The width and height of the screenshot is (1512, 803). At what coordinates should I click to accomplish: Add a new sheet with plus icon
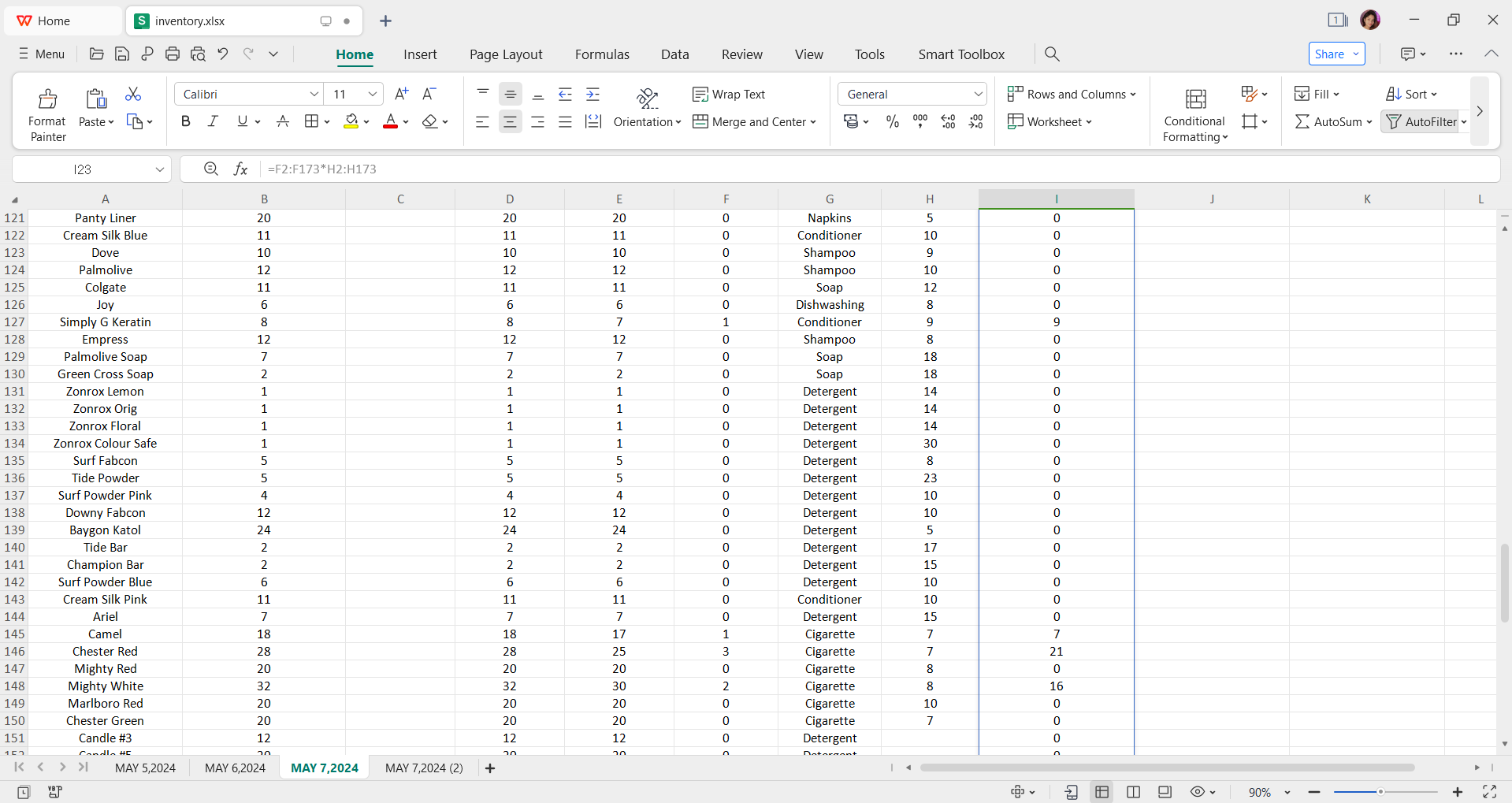point(490,768)
